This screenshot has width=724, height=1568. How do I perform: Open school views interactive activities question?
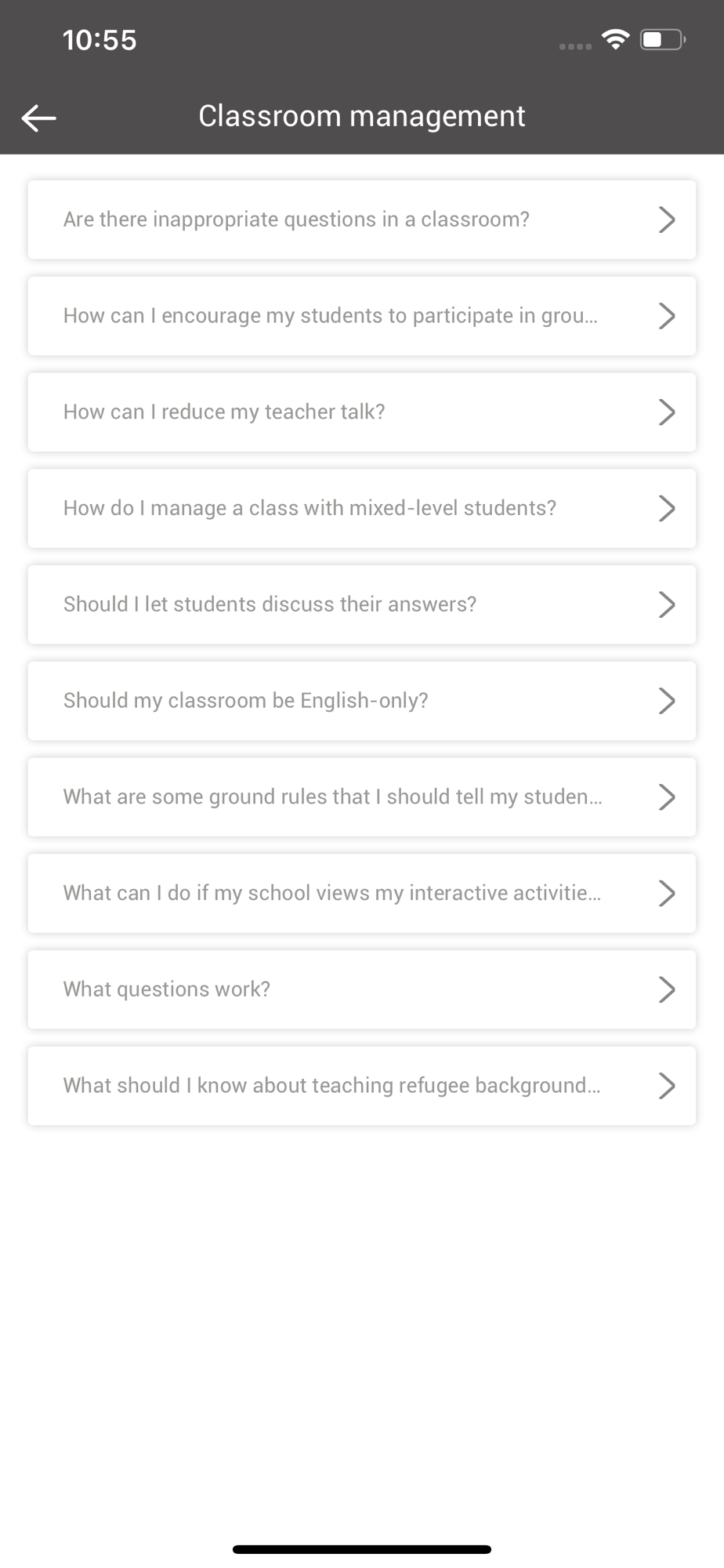(x=362, y=894)
